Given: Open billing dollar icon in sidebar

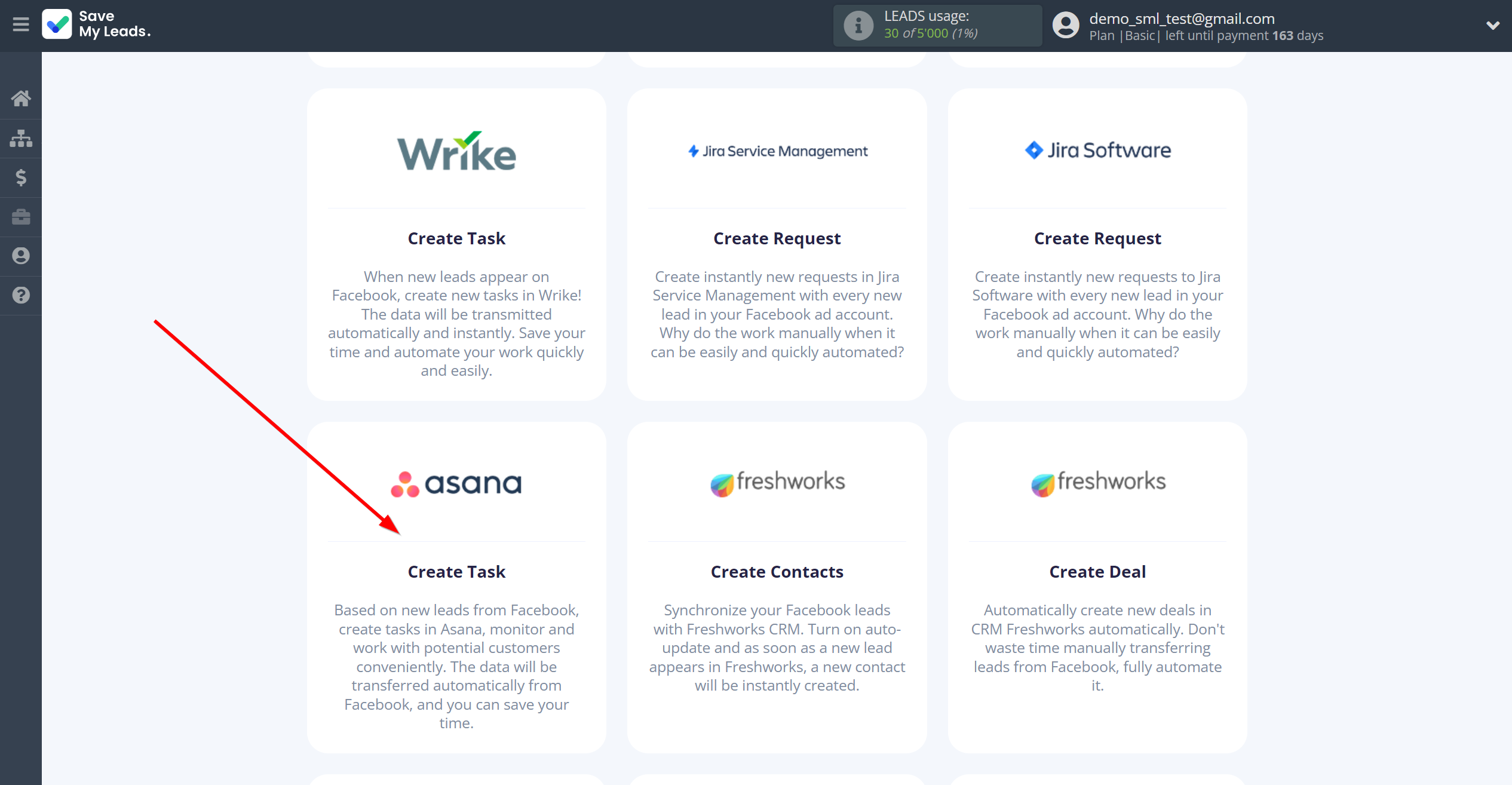Looking at the screenshot, I should (x=21, y=177).
